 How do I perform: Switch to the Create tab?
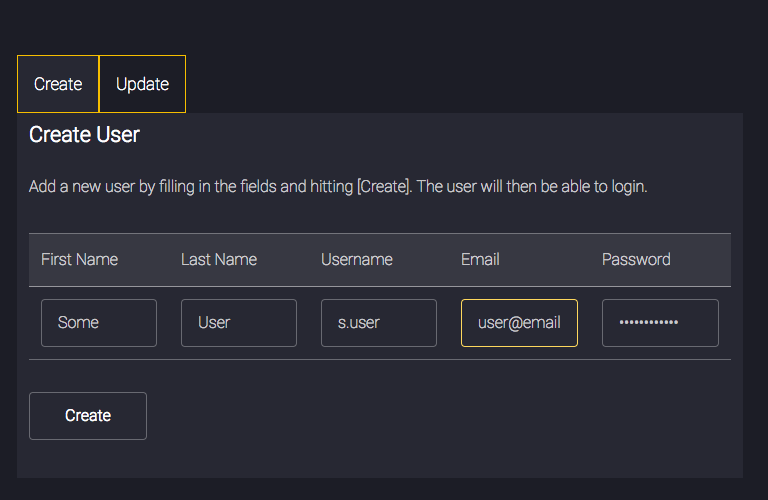pyautogui.click(x=58, y=84)
